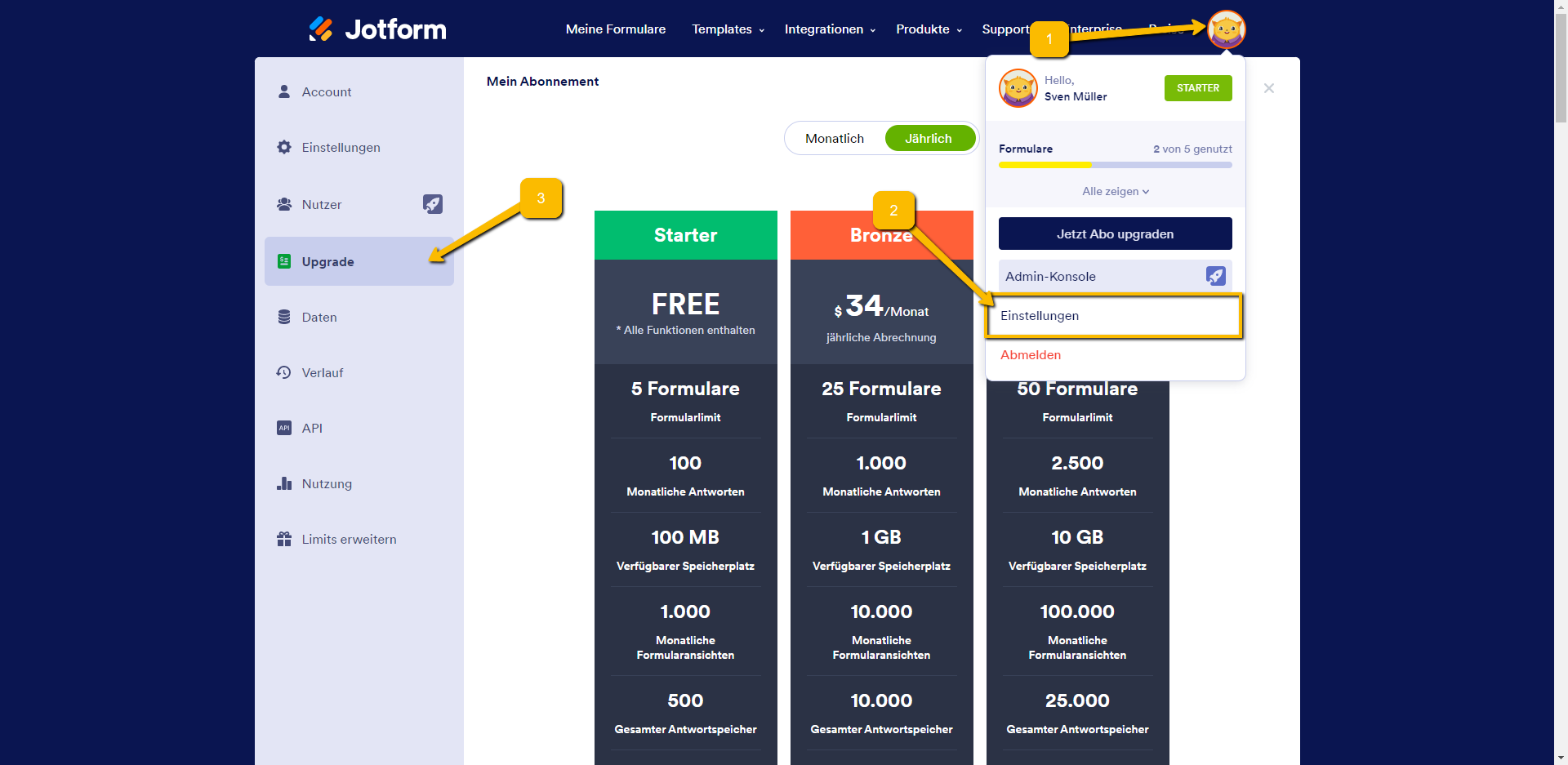Click the 100.000 Formularansichten value
1568x765 pixels.
[x=1077, y=612]
